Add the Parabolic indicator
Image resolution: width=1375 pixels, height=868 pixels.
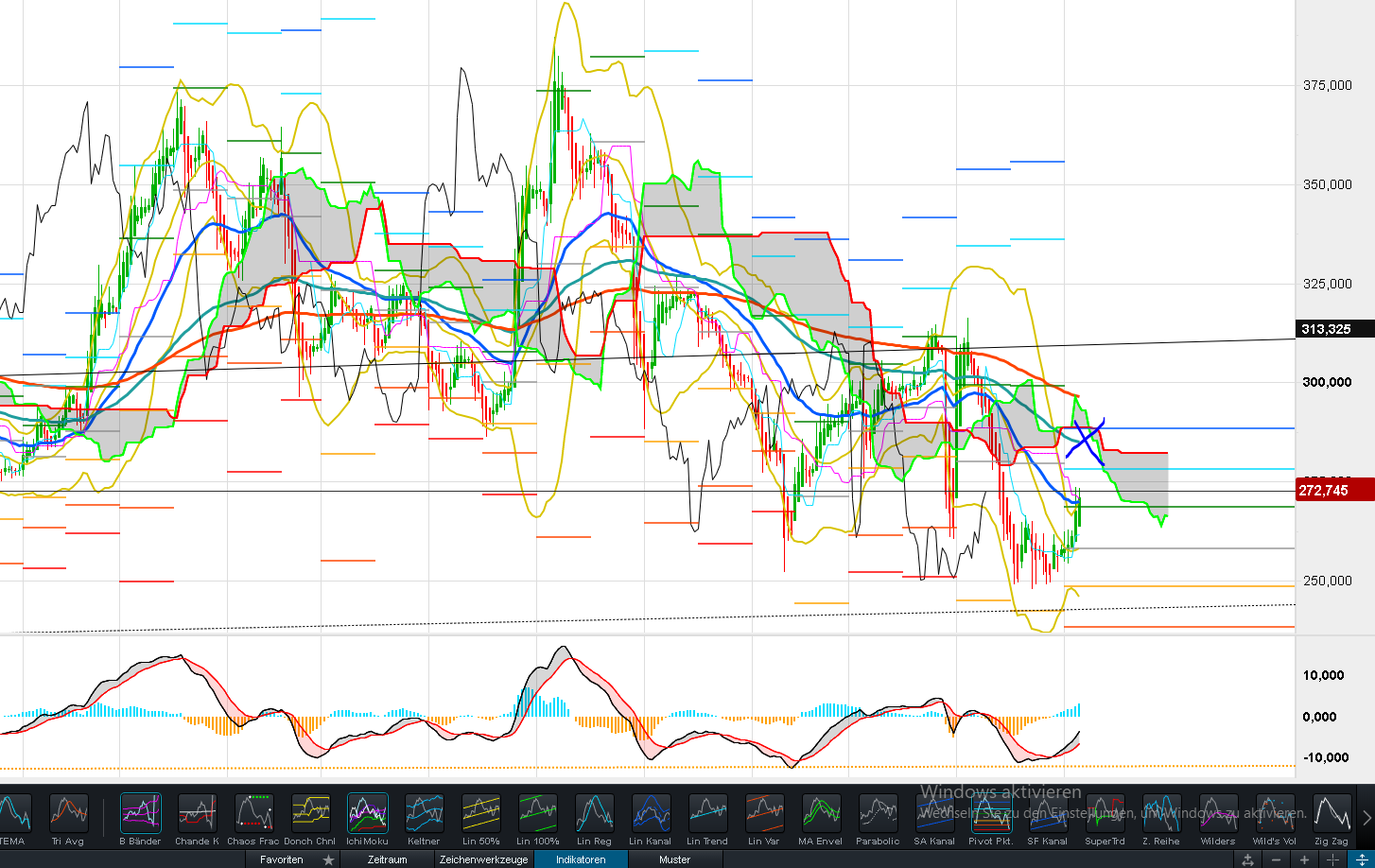coord(878,819)
